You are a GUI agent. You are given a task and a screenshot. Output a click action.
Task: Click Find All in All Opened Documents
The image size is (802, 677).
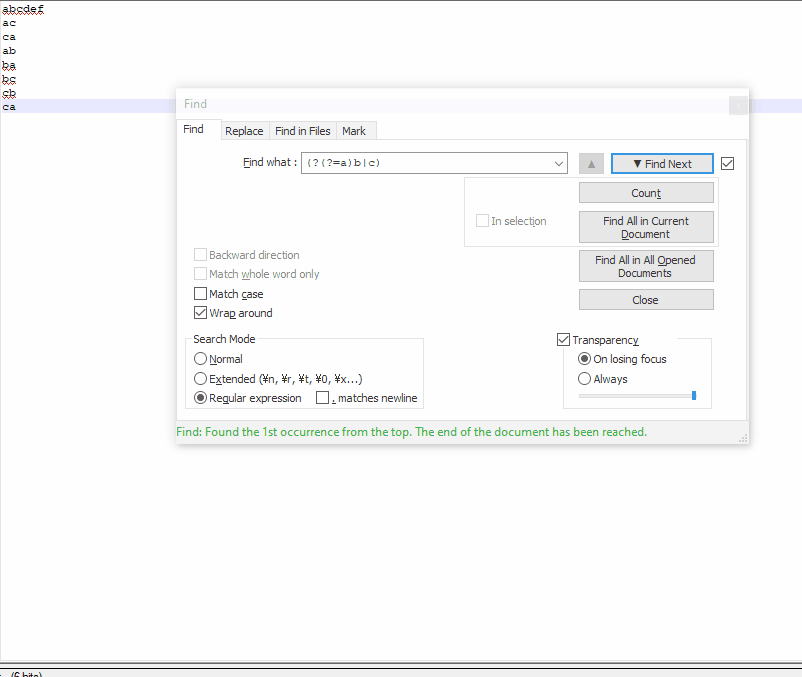(x=645, y=266)
